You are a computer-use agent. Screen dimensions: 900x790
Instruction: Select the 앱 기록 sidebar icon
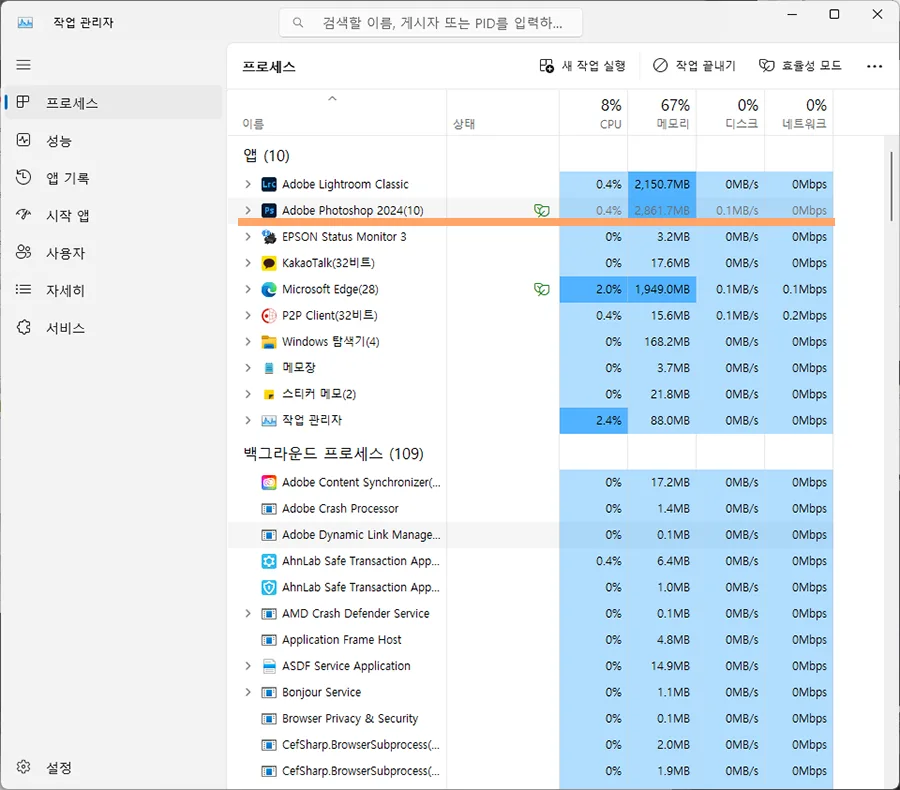click(60, 177)
